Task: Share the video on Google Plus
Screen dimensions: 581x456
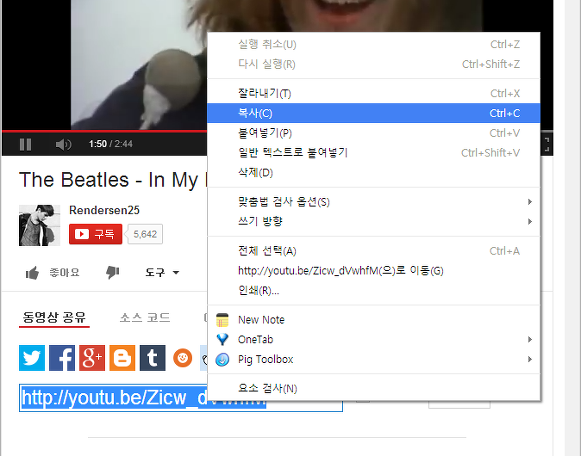Action: (92, 358)
